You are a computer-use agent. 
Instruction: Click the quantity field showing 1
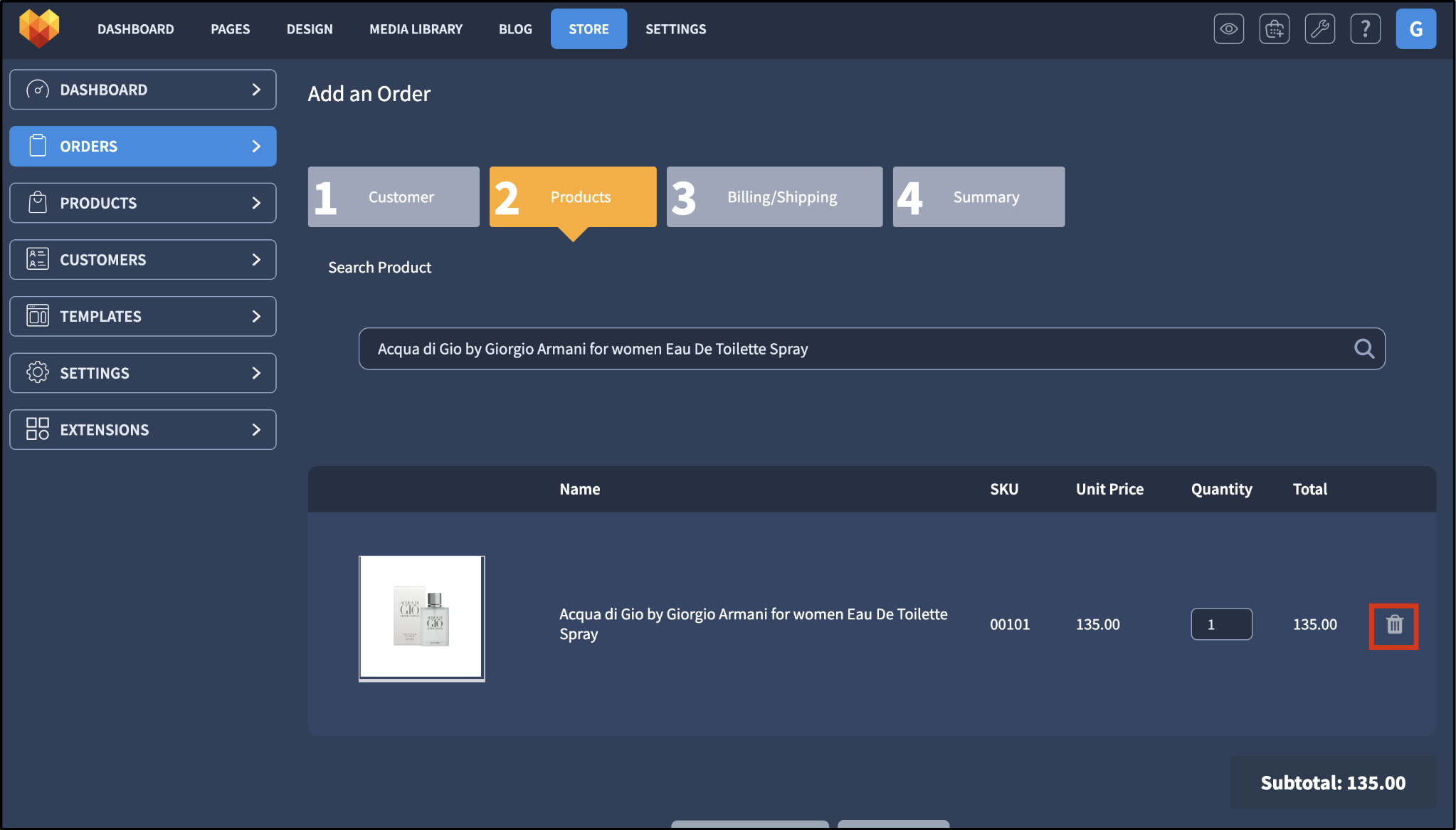pyautogui.click(x=1221, y=624)
